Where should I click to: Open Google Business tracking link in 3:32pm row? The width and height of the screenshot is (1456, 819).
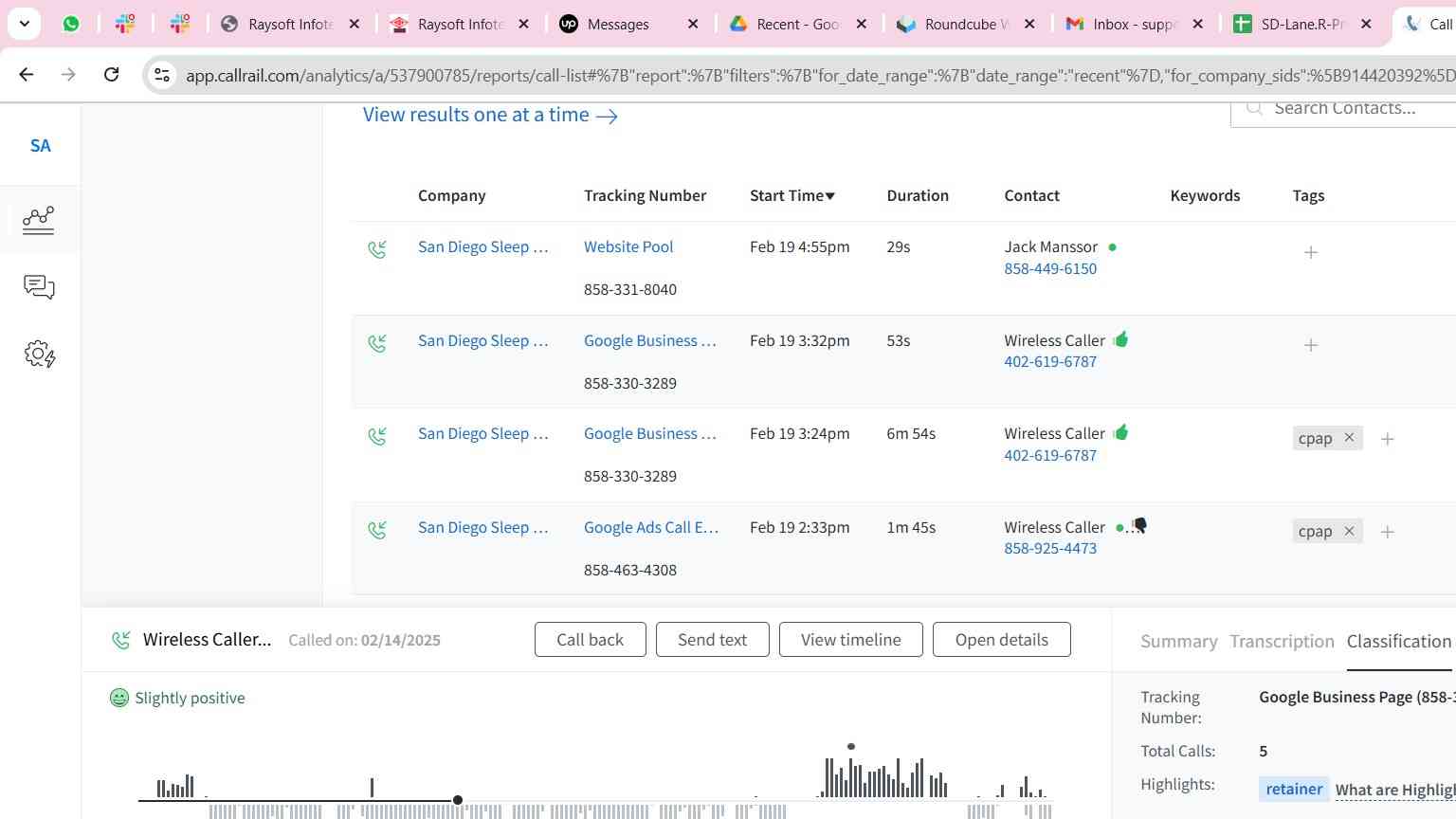[x=650, y=340]
